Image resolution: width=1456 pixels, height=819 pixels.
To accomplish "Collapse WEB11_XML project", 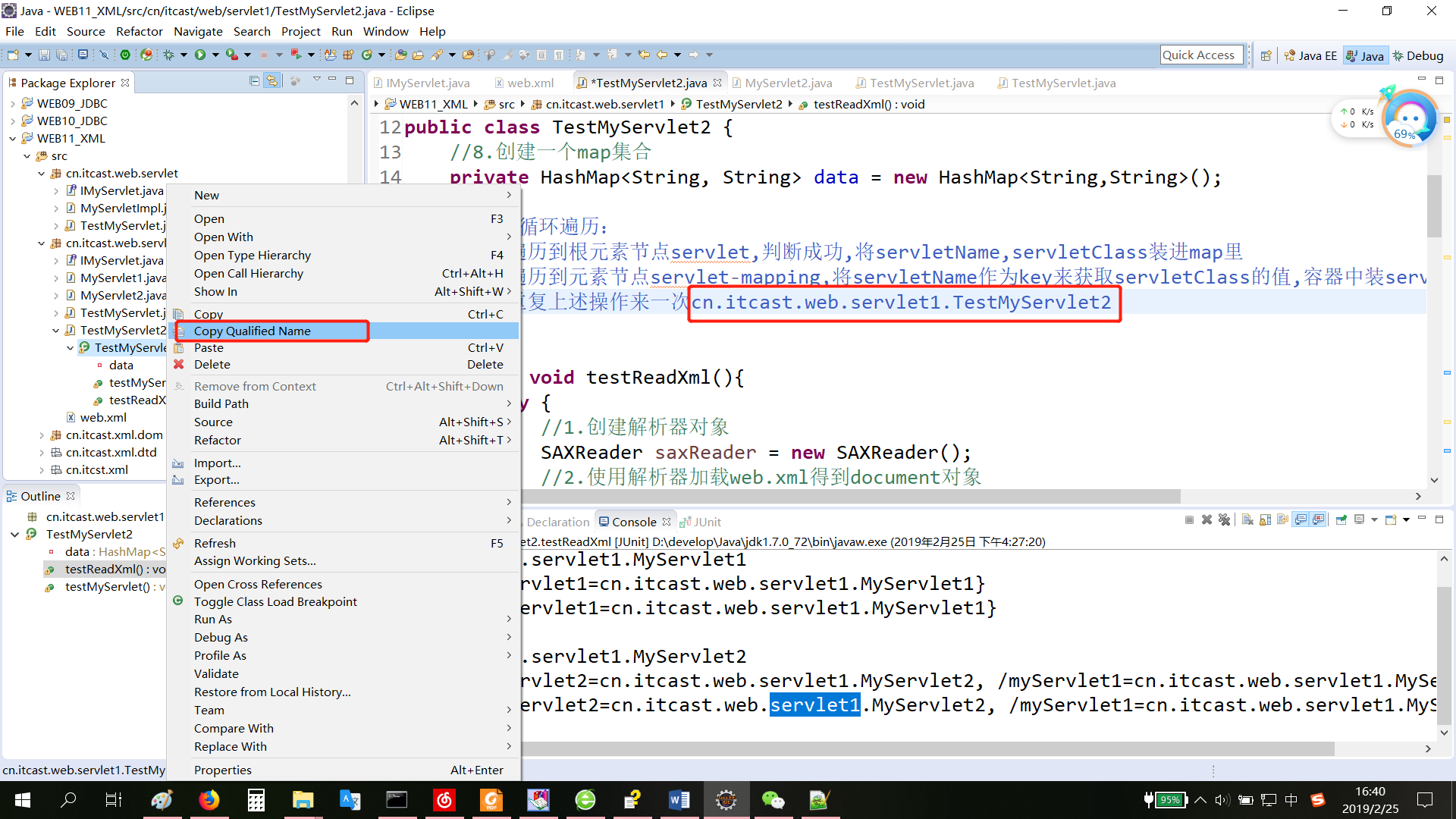I will click(x=13, y=139).
